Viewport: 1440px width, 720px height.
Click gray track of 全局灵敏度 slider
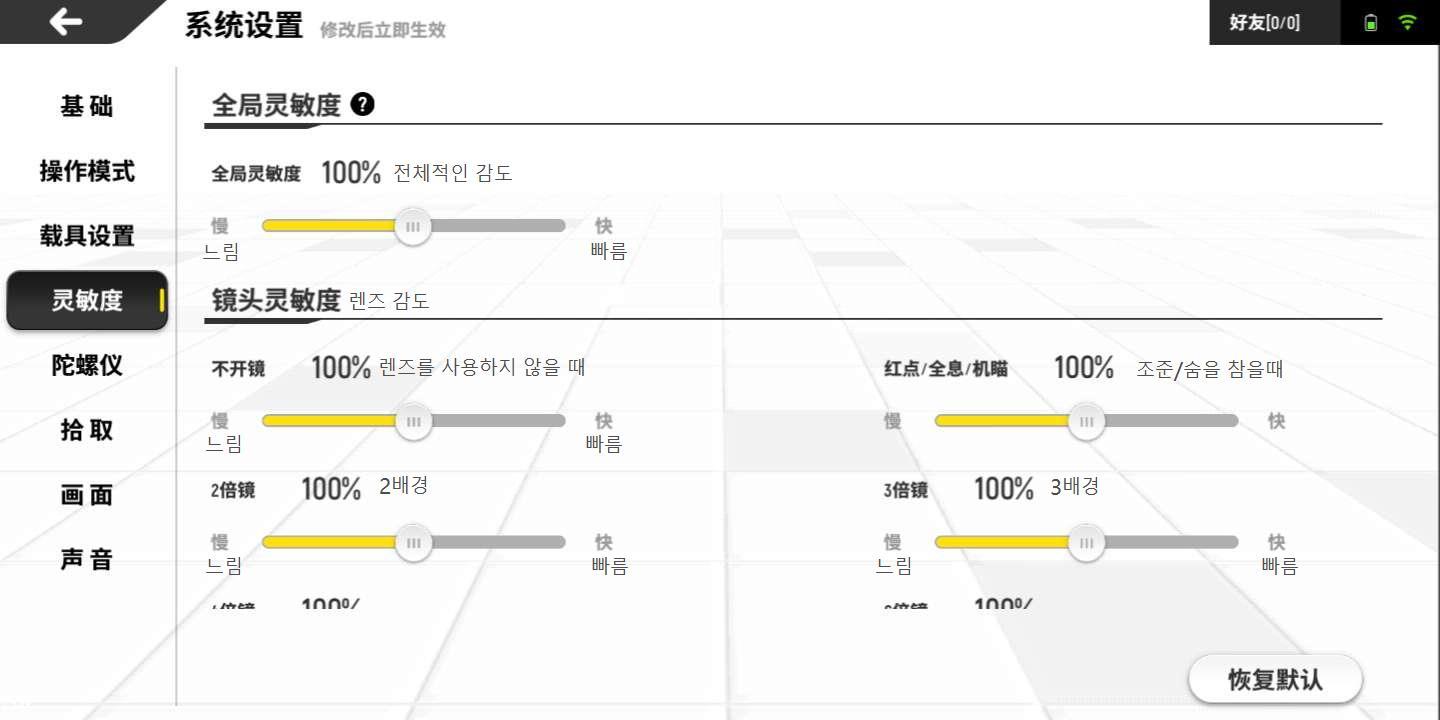498,226
